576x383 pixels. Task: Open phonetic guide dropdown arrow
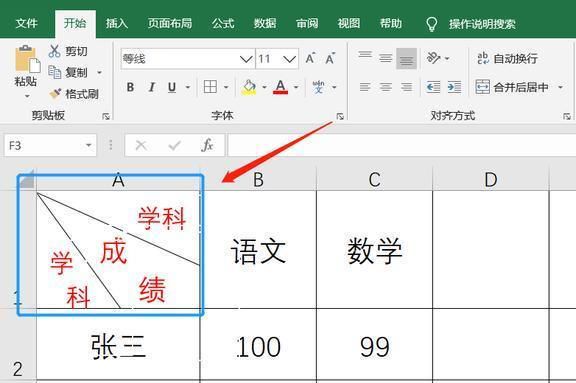[334, 87]
